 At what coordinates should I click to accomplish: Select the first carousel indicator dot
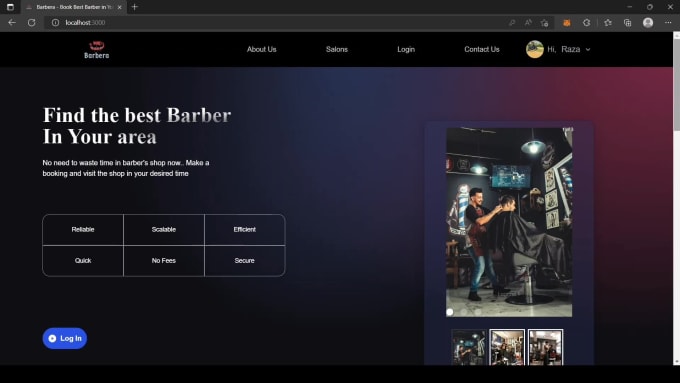[450, 312]
